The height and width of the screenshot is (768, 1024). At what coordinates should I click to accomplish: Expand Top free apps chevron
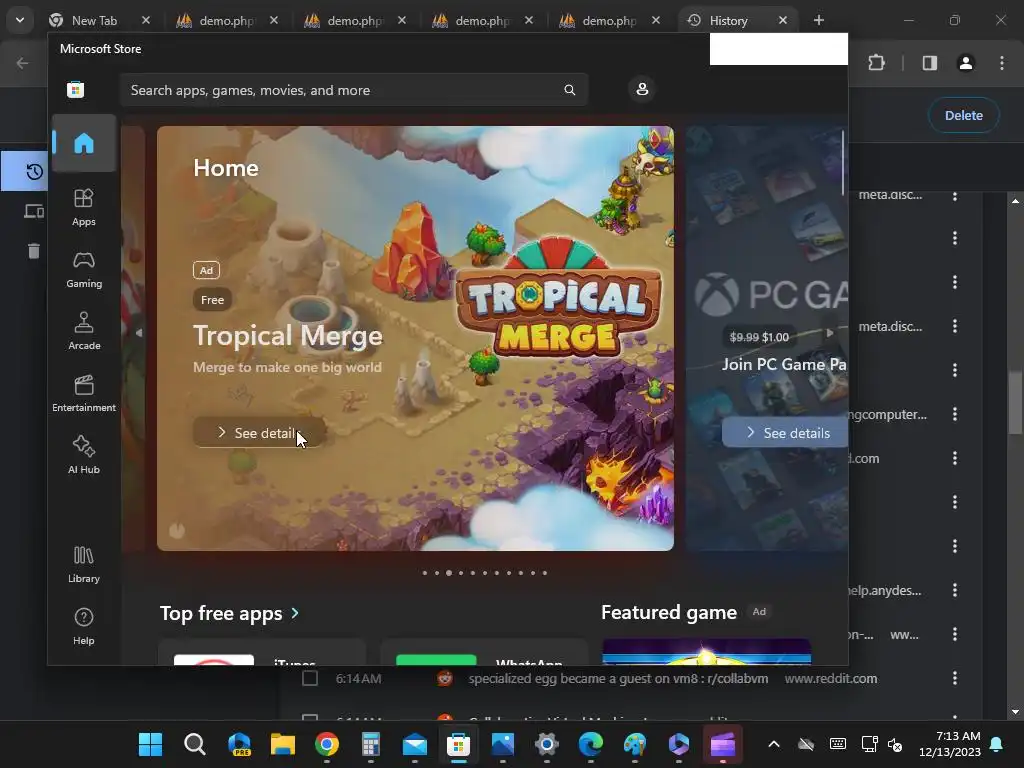pos(295,613)
